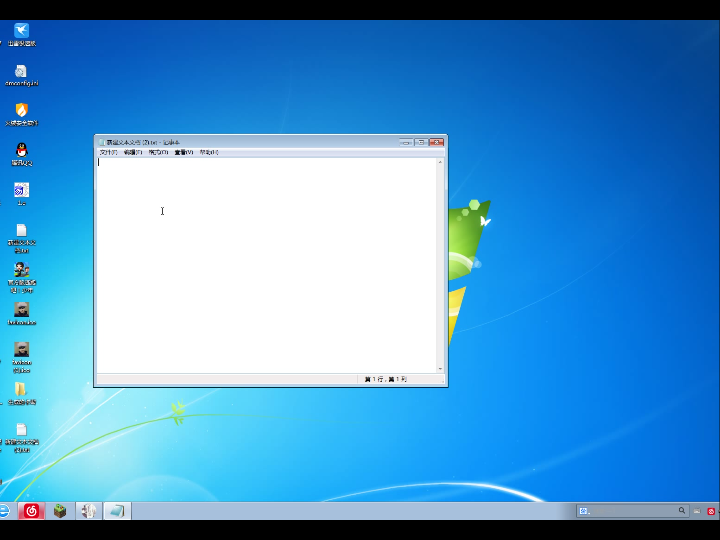
Task: Open the 查看(V) menu in Notepad
Action: (184, 152)
